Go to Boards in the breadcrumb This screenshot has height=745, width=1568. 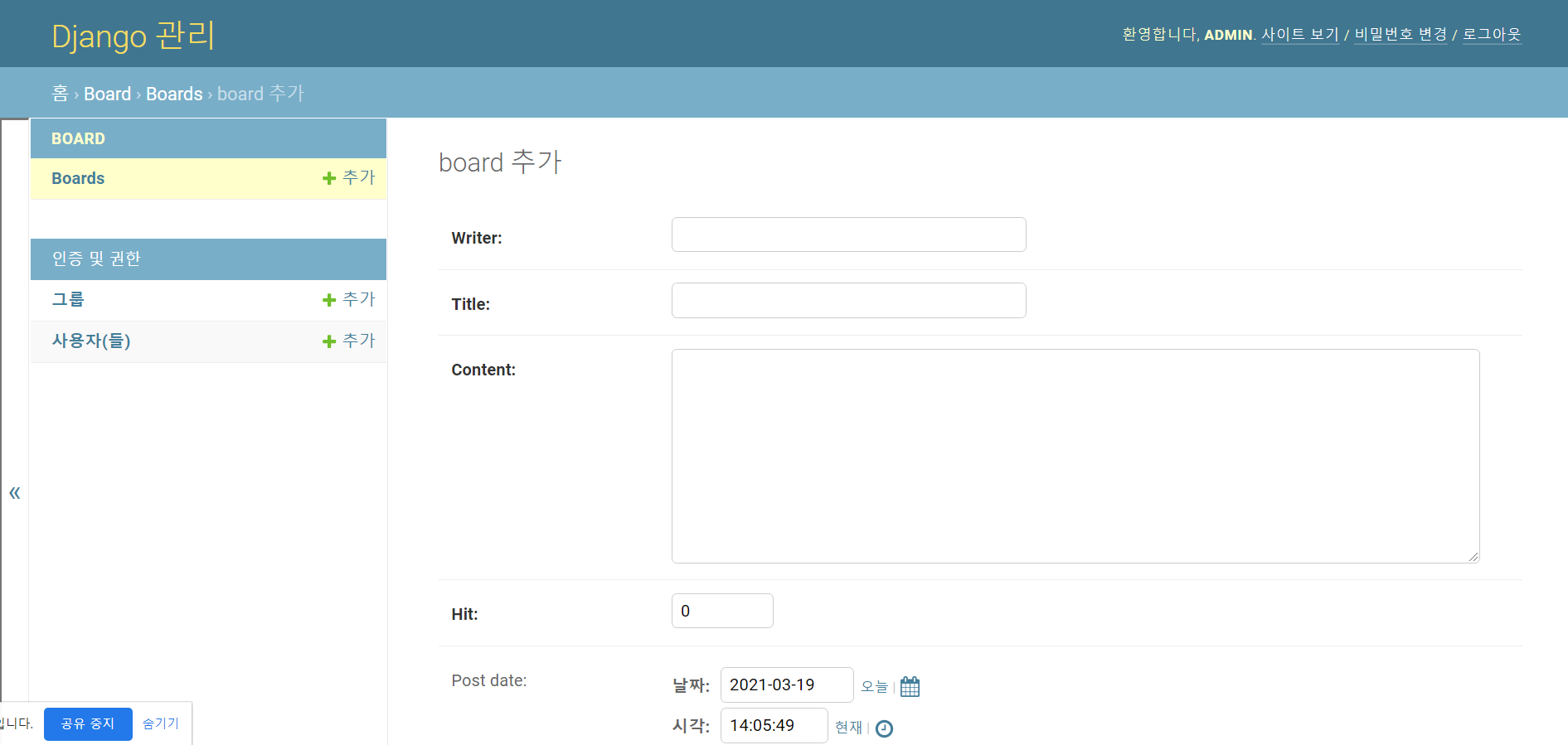tap(174, 94)
